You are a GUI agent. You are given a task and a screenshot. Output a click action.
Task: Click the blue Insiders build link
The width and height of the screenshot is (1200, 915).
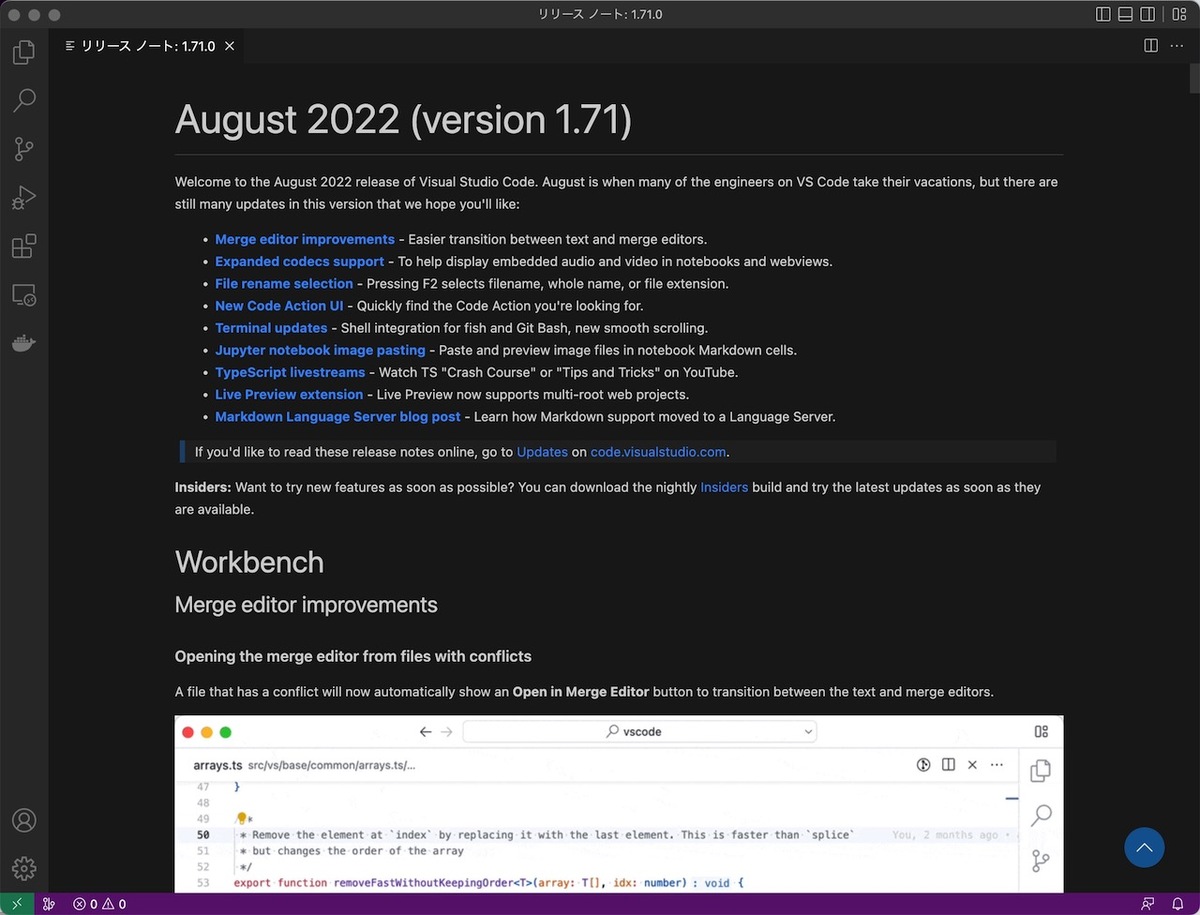click(724, 487)
